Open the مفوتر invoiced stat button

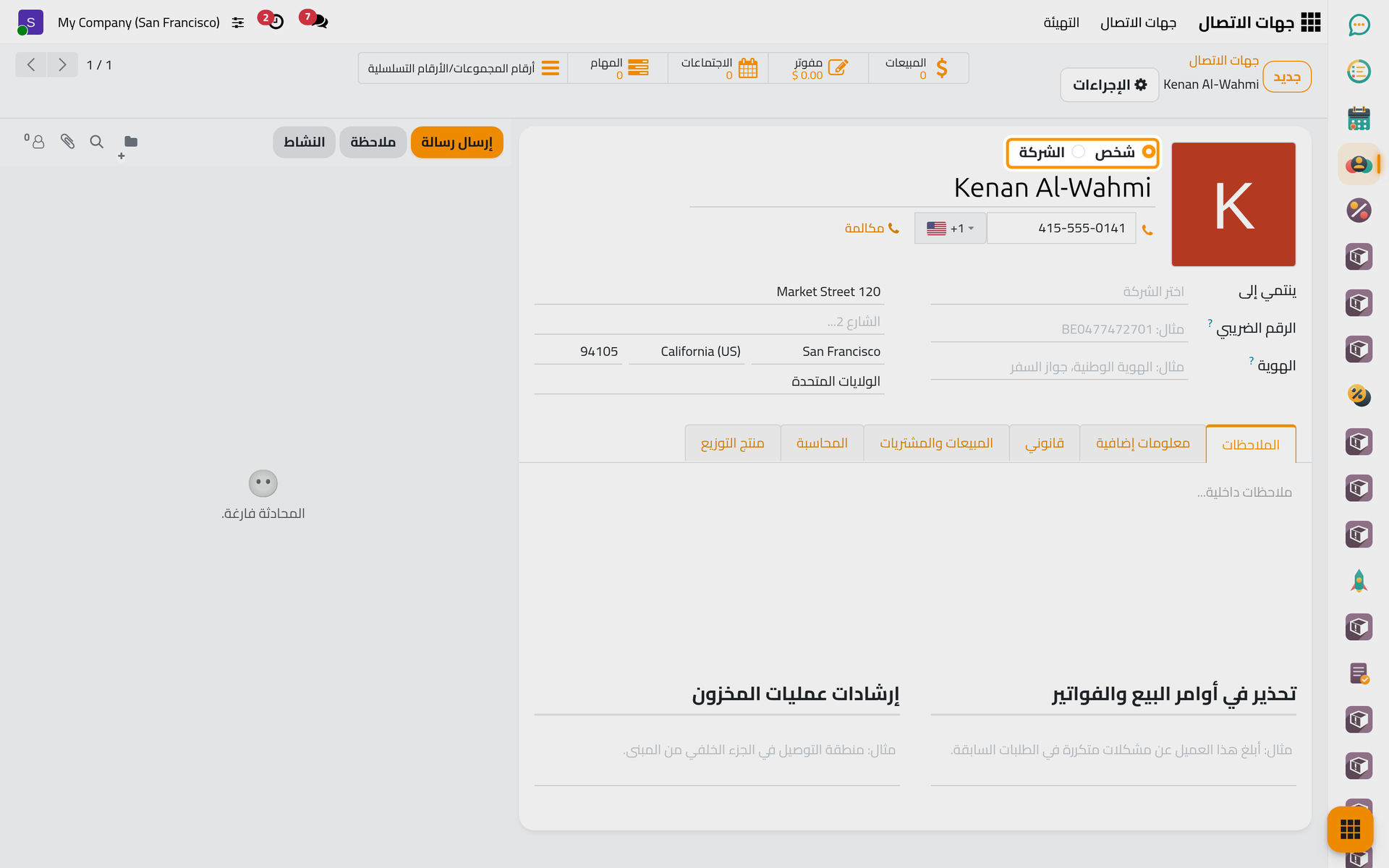(818, 68)
